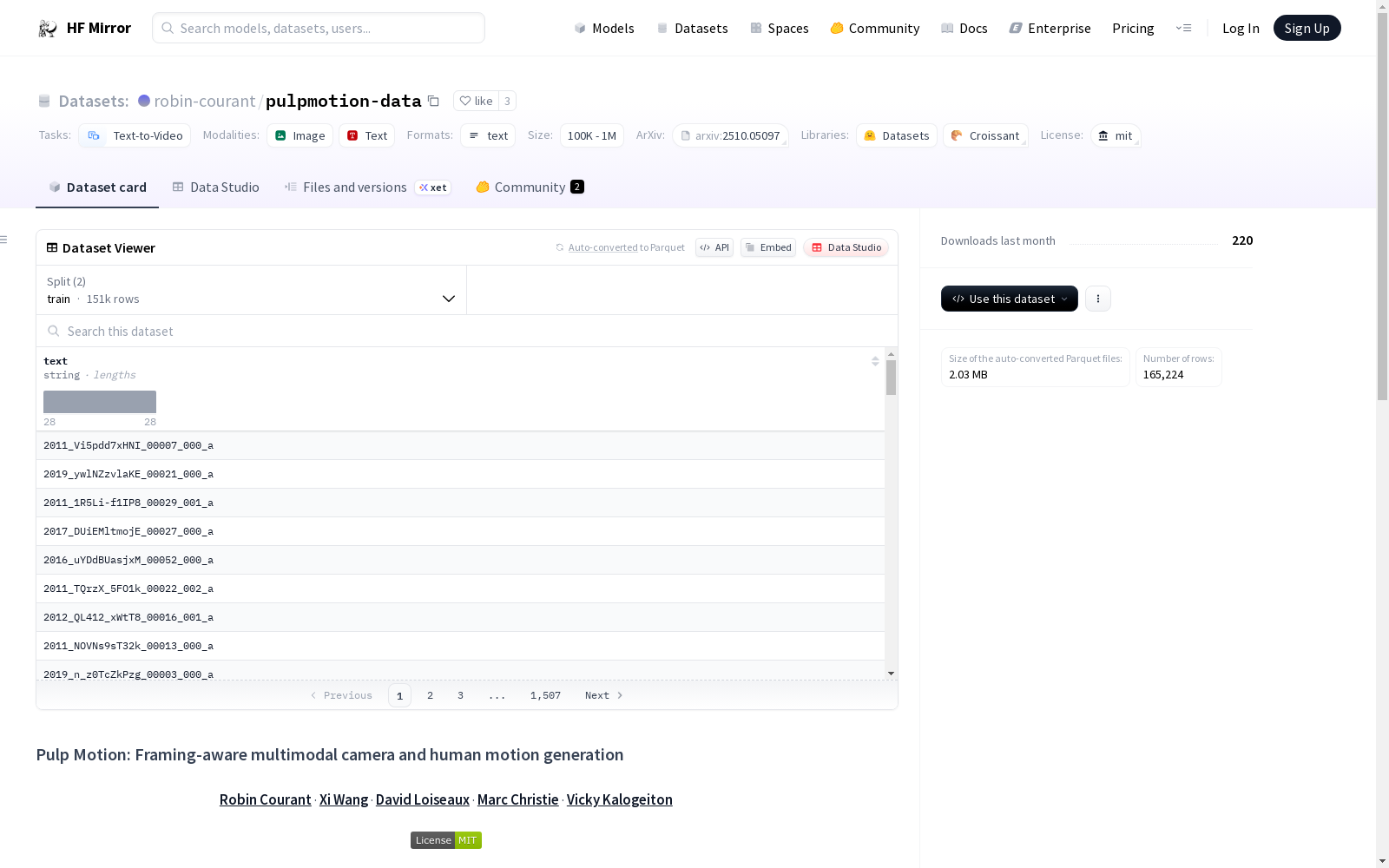Select row 2011_Vi5pdd7xHNI_00007_000_a
This screenshot has height=868, width=1389.
[x=460, y=445]
